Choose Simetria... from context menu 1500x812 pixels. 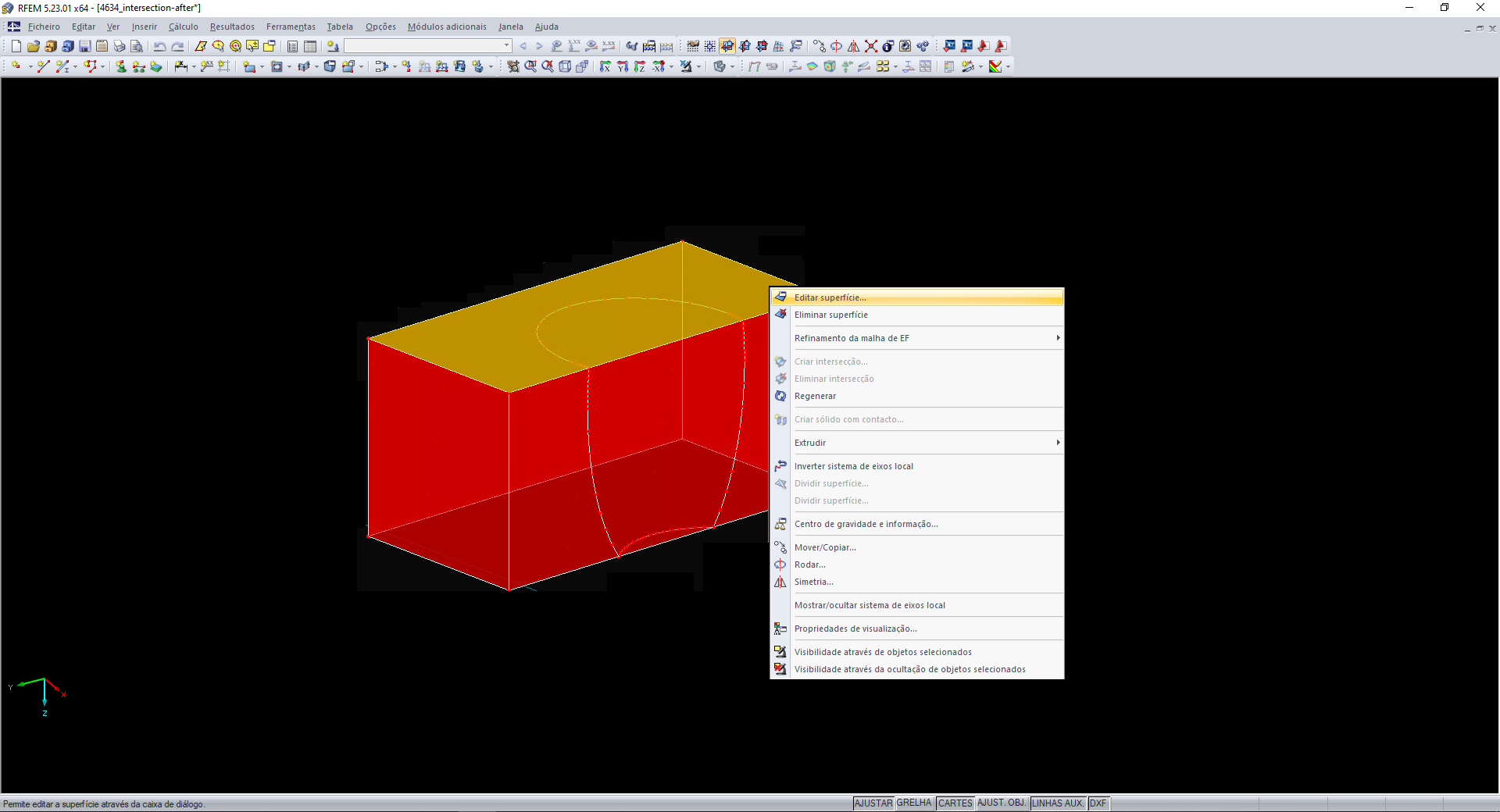point(917,582)
